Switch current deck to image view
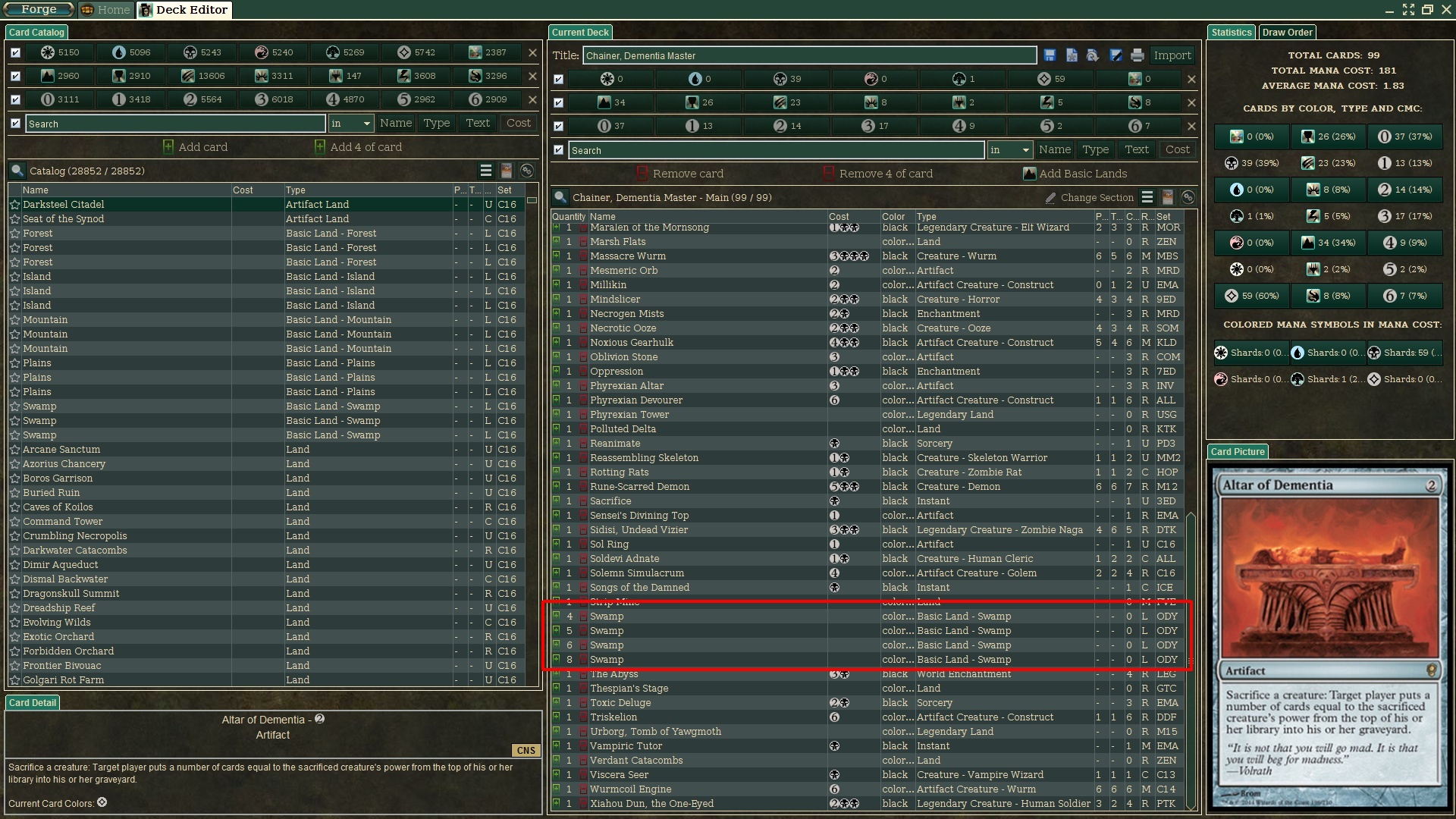Screen dimensions: 1456x819 (1168, 197)
